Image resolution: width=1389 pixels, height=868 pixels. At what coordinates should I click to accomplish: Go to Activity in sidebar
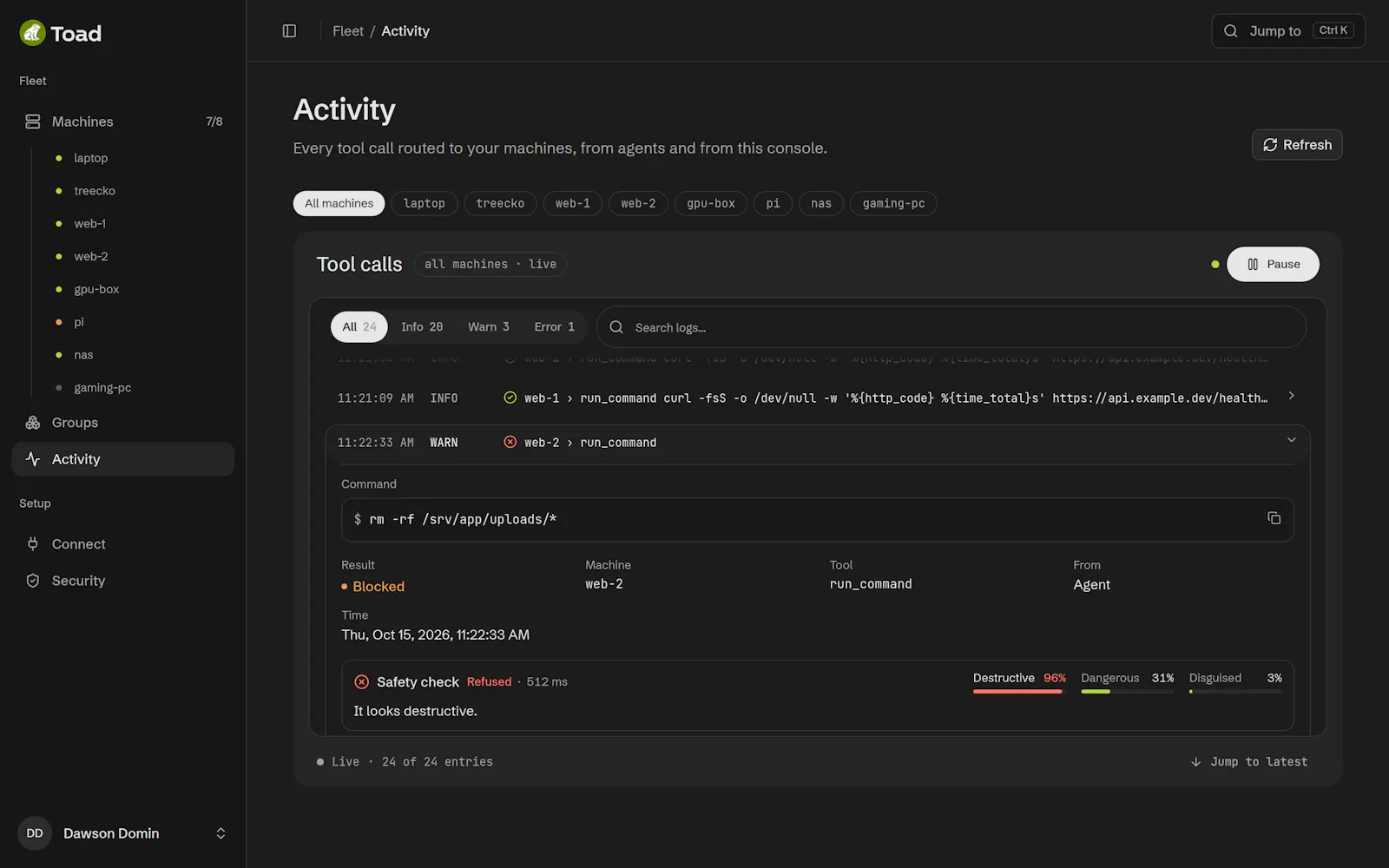coord(123,459)
